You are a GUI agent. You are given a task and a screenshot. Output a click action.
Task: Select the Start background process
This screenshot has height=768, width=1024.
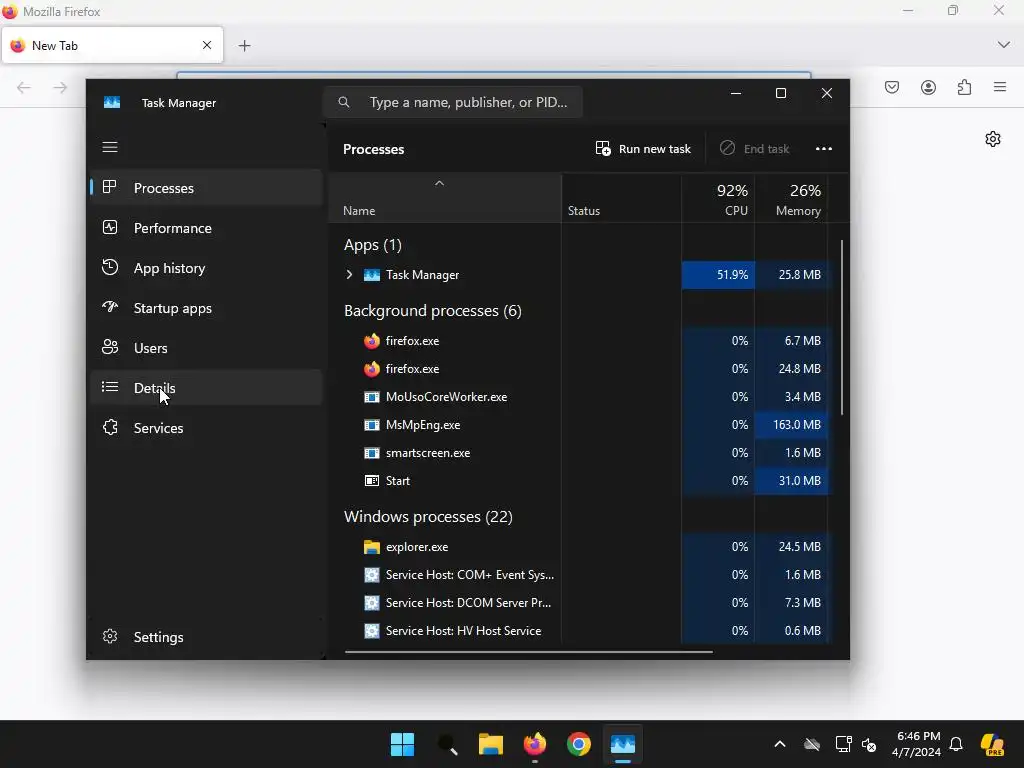pos(579,481)
